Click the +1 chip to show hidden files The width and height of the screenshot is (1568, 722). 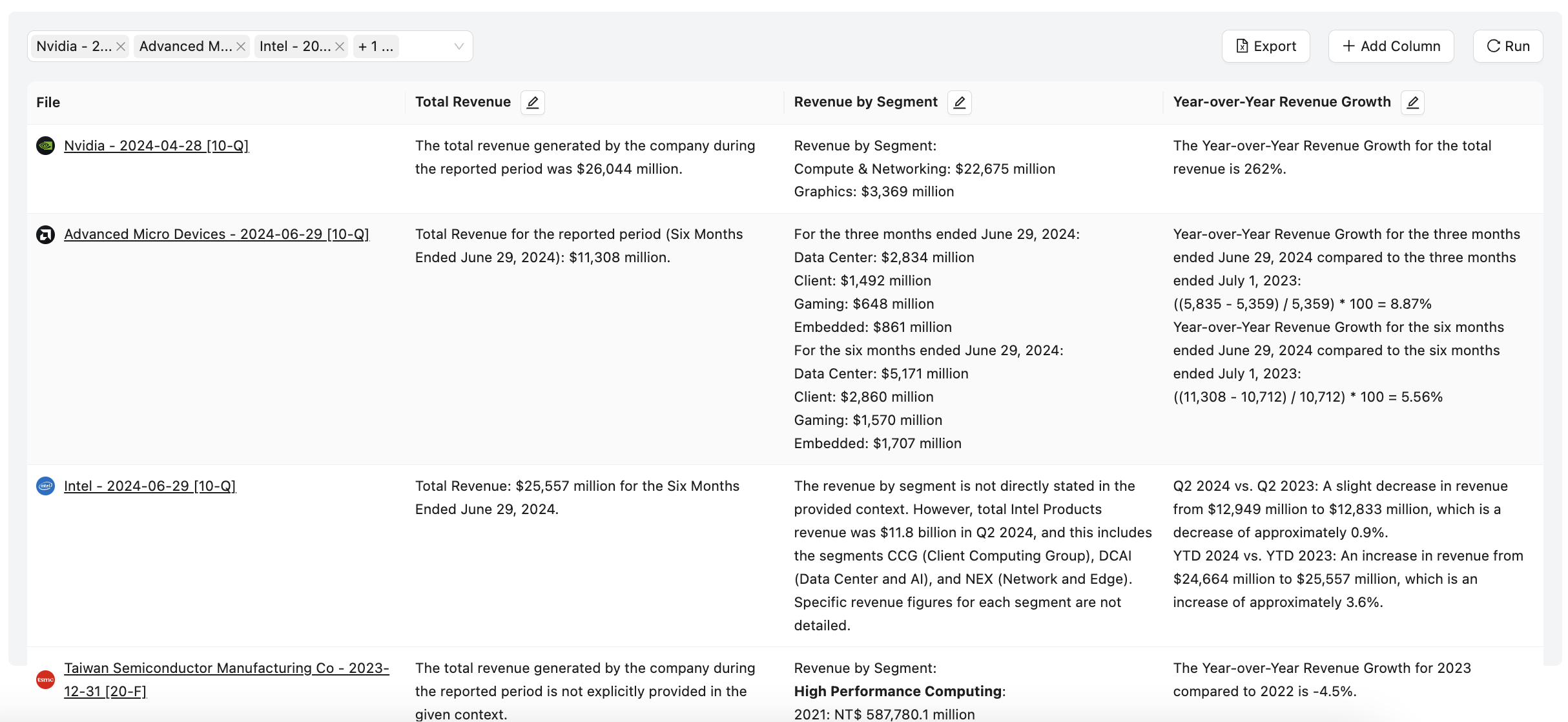point(375,46)
